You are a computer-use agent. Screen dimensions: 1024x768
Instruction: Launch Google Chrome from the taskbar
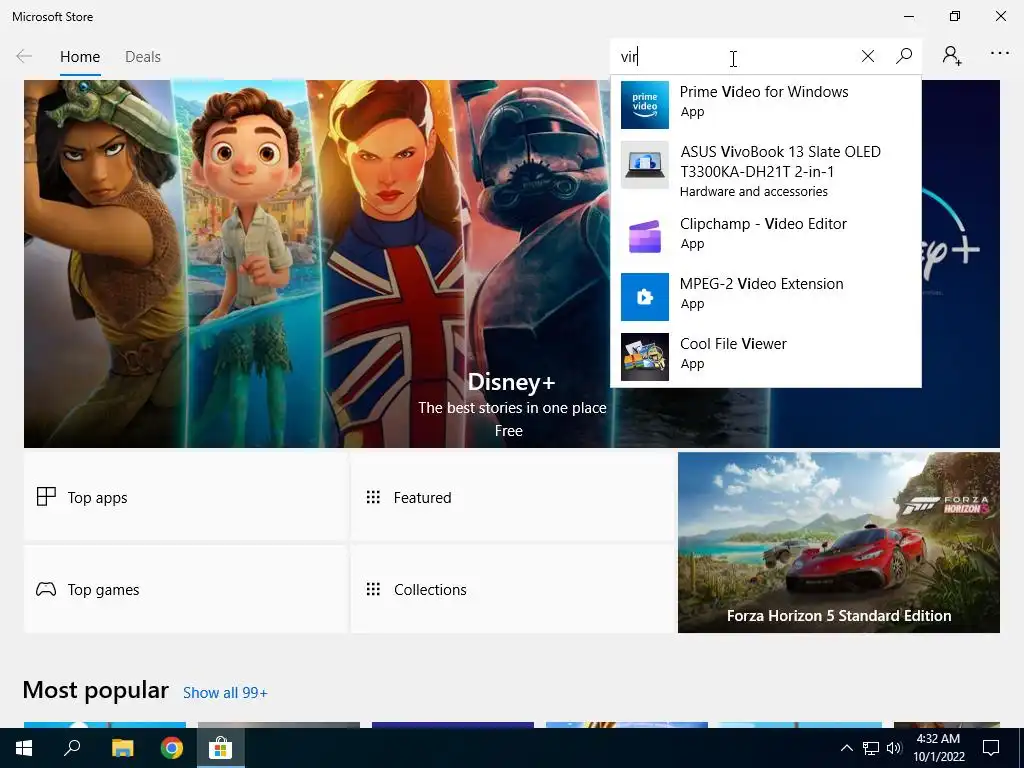tap(172, 748)
